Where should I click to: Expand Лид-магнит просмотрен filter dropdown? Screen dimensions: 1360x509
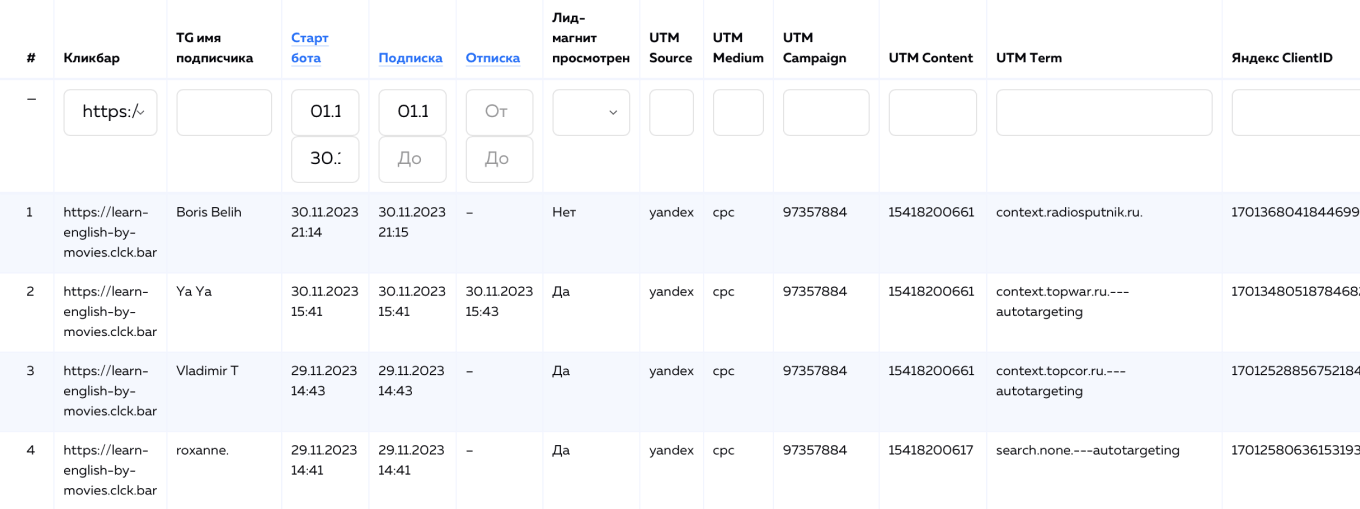click(x=591, y=112)
